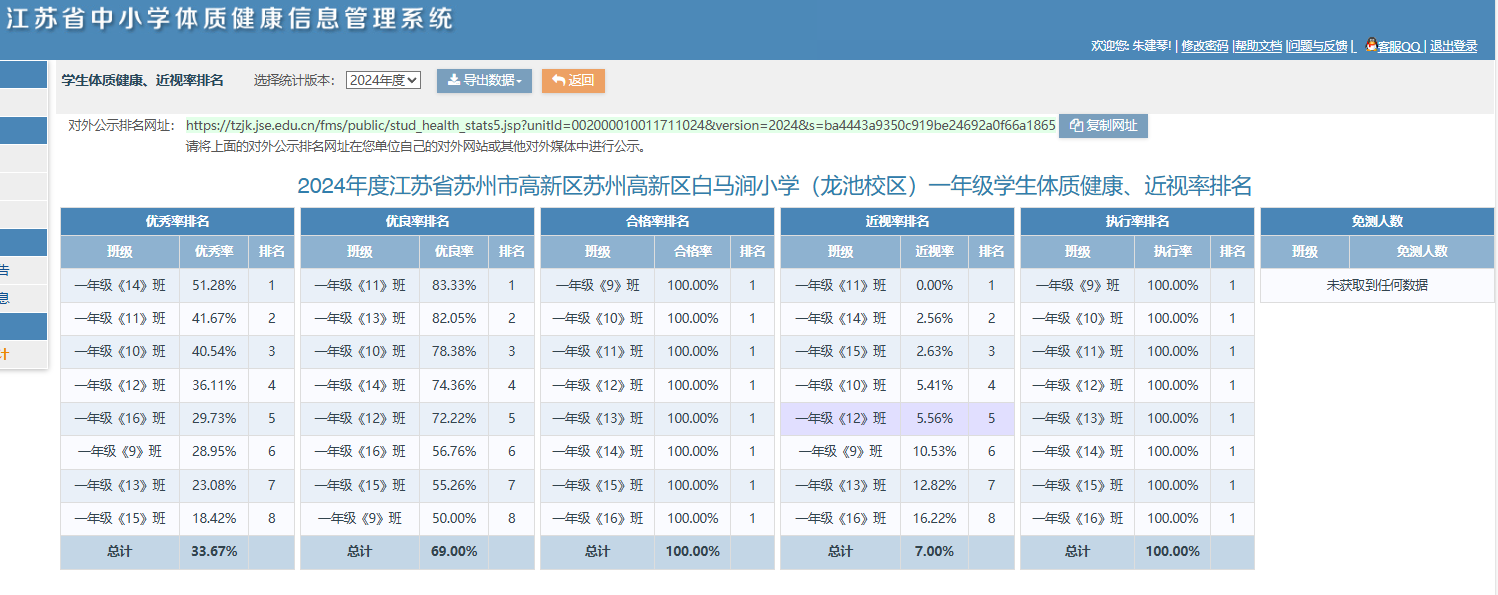This screenshot has width=1498, height=595.
Task: Click the orange 返回 button
Action: tap(573, 80)
